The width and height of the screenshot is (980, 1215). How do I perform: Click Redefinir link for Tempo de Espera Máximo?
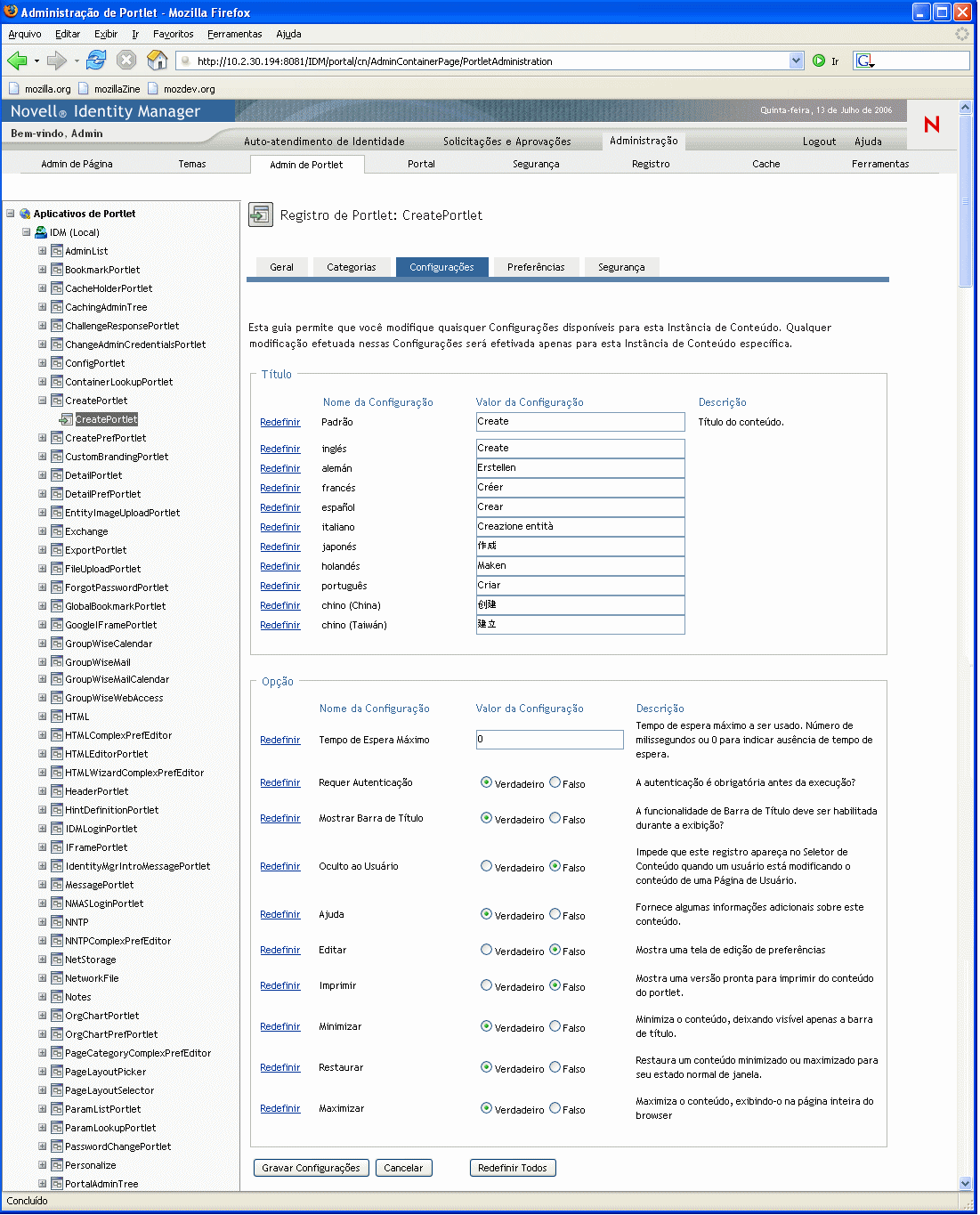pyautogui.click(x=280, y=740)
